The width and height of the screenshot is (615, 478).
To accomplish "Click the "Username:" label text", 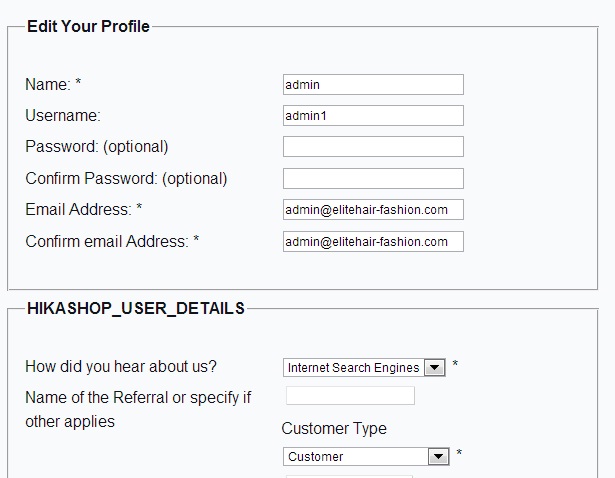I will coord(63,116).
